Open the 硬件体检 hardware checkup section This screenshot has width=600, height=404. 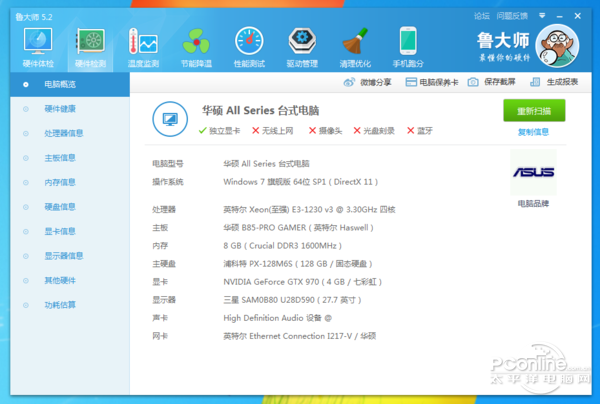(x=38, y=47)
